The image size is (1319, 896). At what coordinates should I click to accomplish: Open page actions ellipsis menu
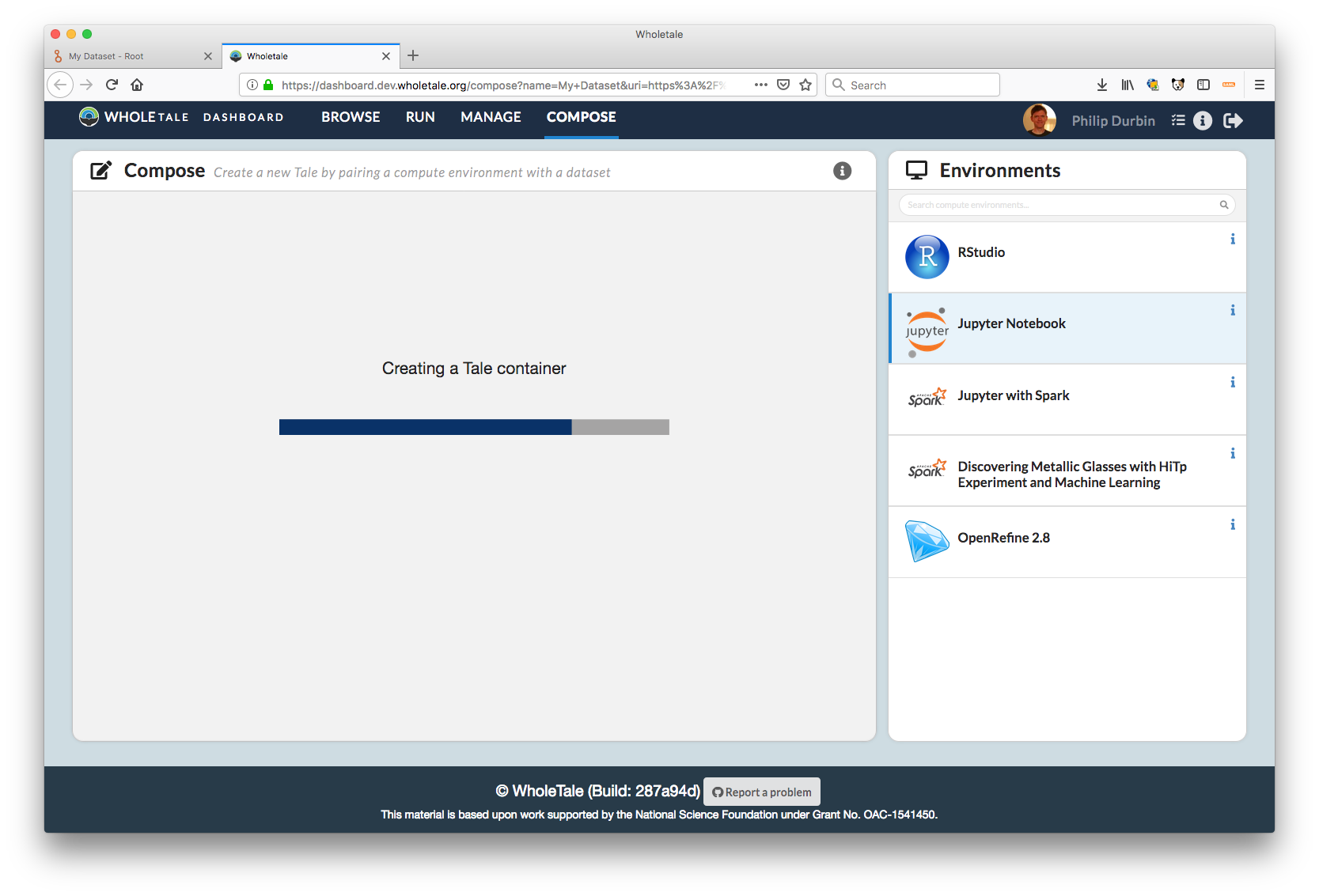760,85
